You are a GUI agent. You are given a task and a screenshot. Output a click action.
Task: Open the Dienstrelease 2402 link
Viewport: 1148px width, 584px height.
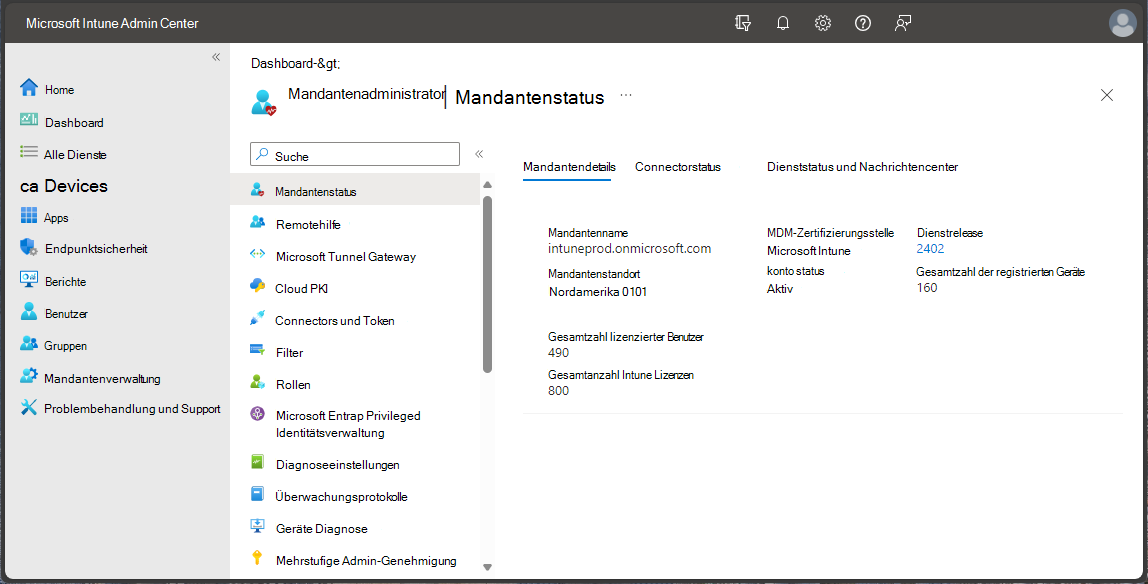[930, 250]
